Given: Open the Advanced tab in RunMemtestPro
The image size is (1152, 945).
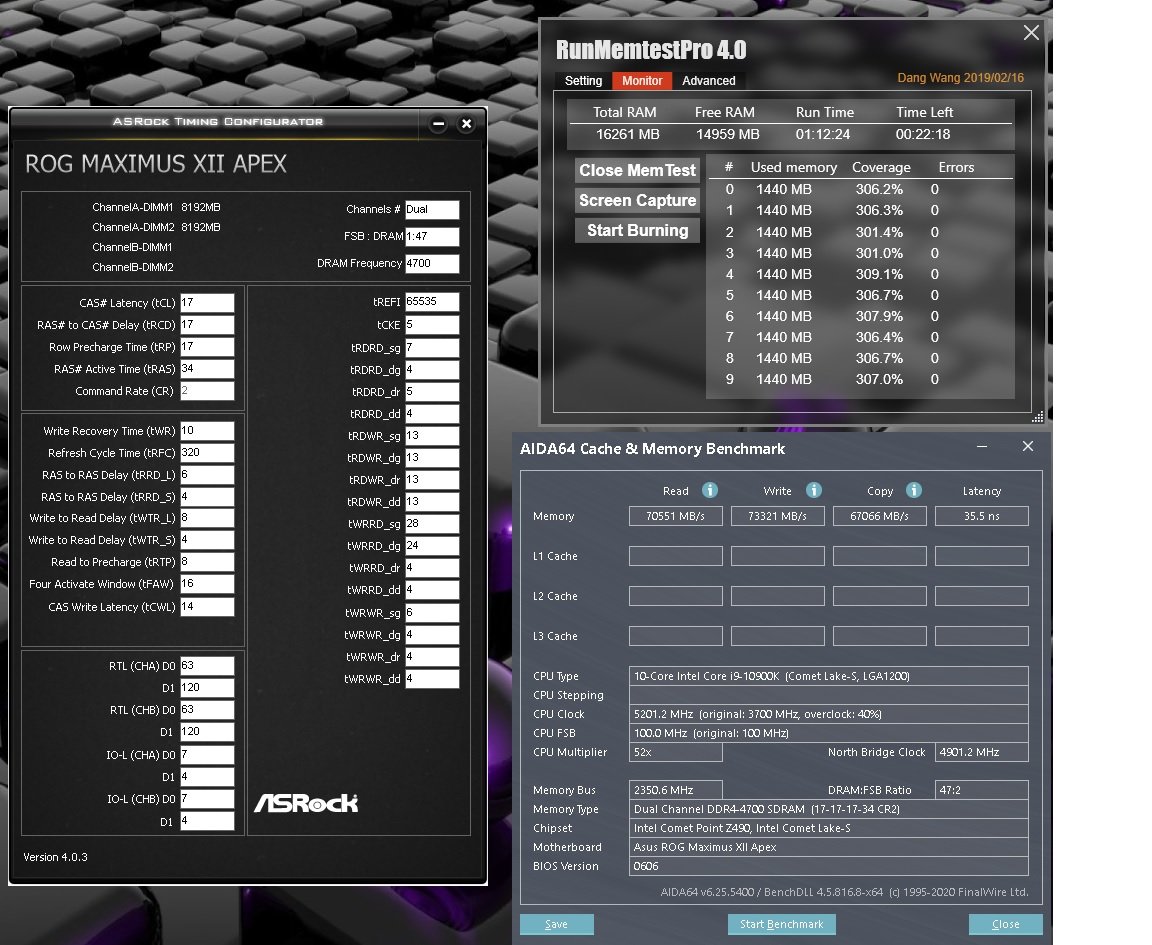Looking at the screenshot, I should point(708,81).
